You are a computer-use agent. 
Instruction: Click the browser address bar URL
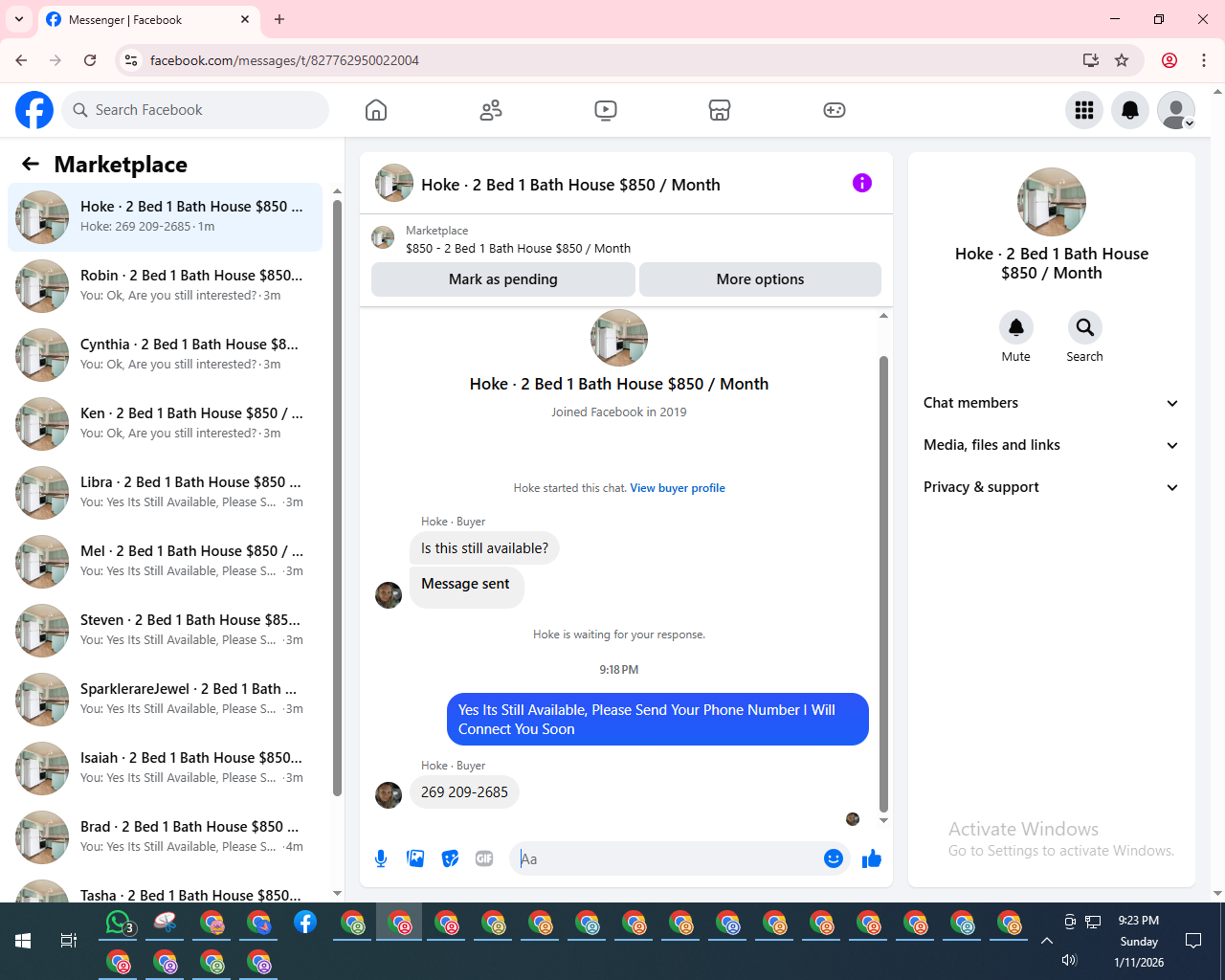[284, 60]
